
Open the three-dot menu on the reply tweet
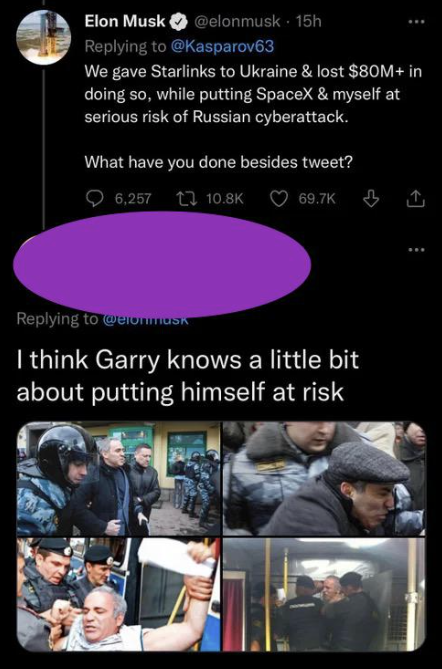click(x=417, y=250)
